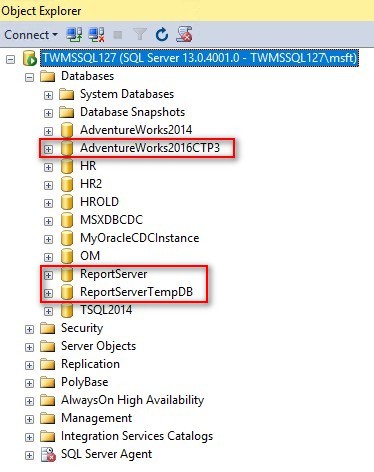Viewport: 374px width, 472px height.
Task: Click the Database Snapshots folder icon
Action: [x=66, y=112]
